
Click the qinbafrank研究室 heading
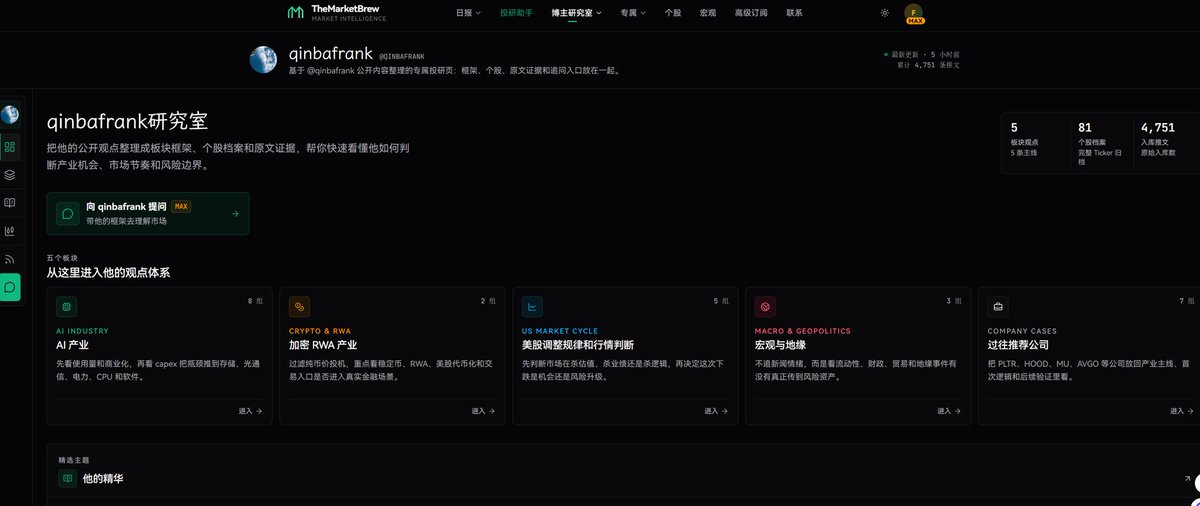(127, 121)
